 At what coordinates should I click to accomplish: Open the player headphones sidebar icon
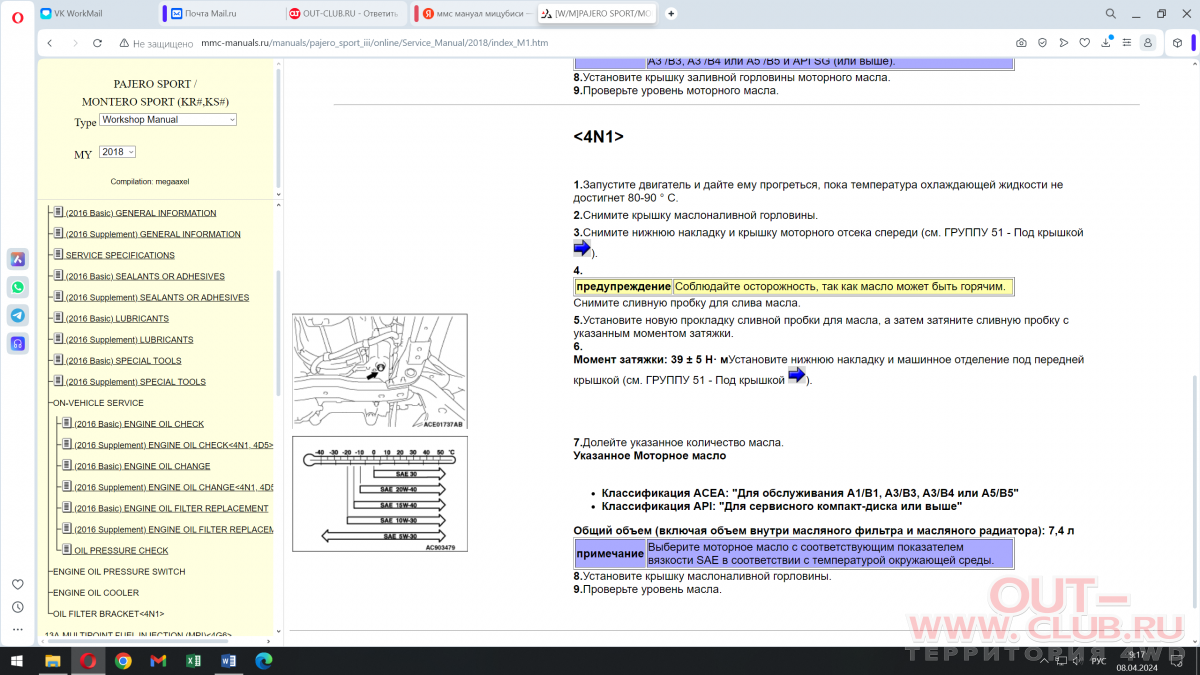[x=18, y=343]
